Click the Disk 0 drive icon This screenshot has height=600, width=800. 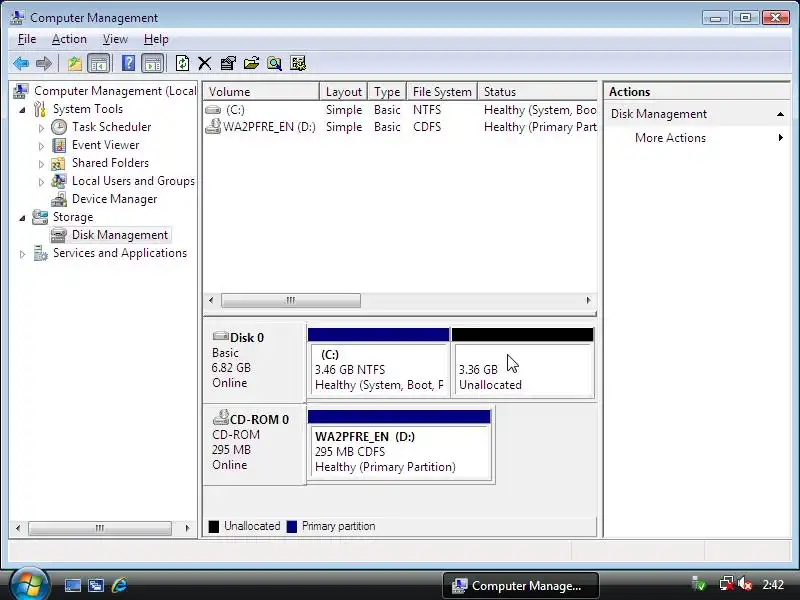click(x=220, y=336)
